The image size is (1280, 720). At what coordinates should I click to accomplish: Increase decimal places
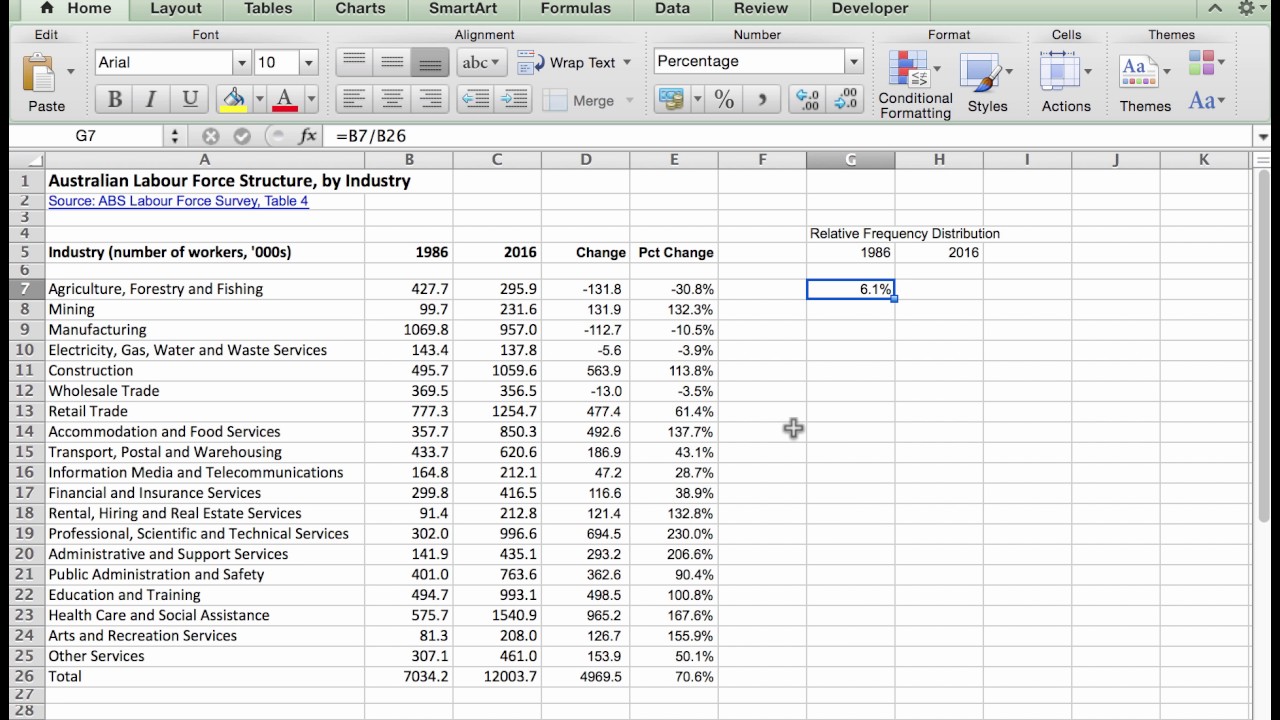[806, 99]
